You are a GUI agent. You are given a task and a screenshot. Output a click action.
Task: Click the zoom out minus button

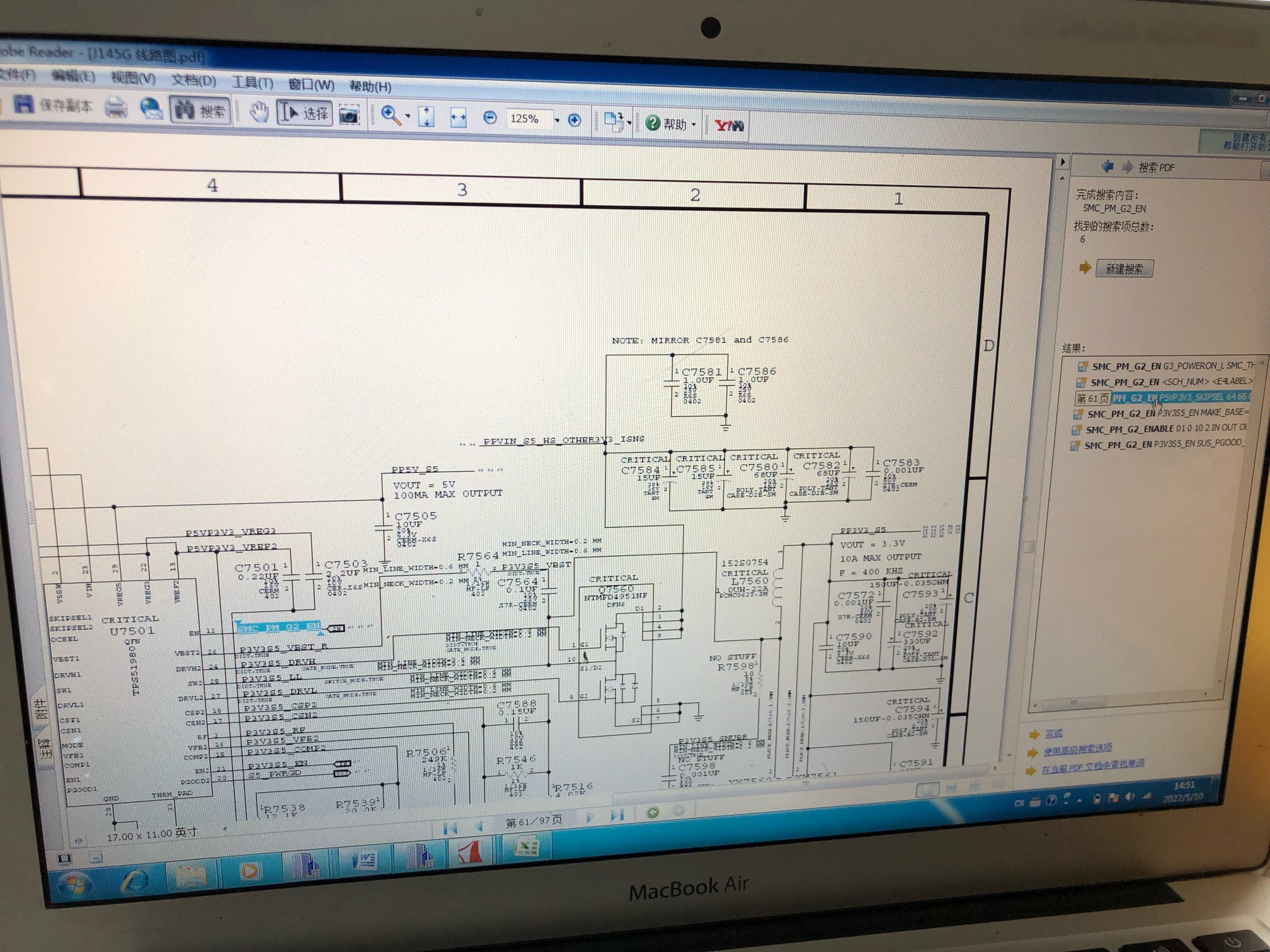pyautogui.click(x=489, y=118)
